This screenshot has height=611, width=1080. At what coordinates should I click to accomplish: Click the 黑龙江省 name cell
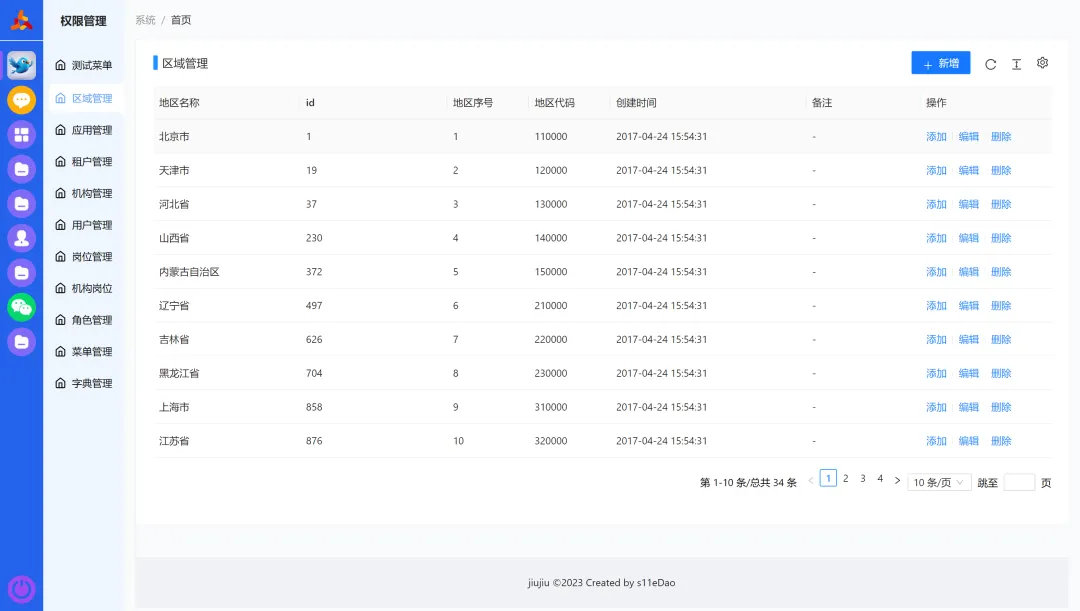click(x=179, y=373)
